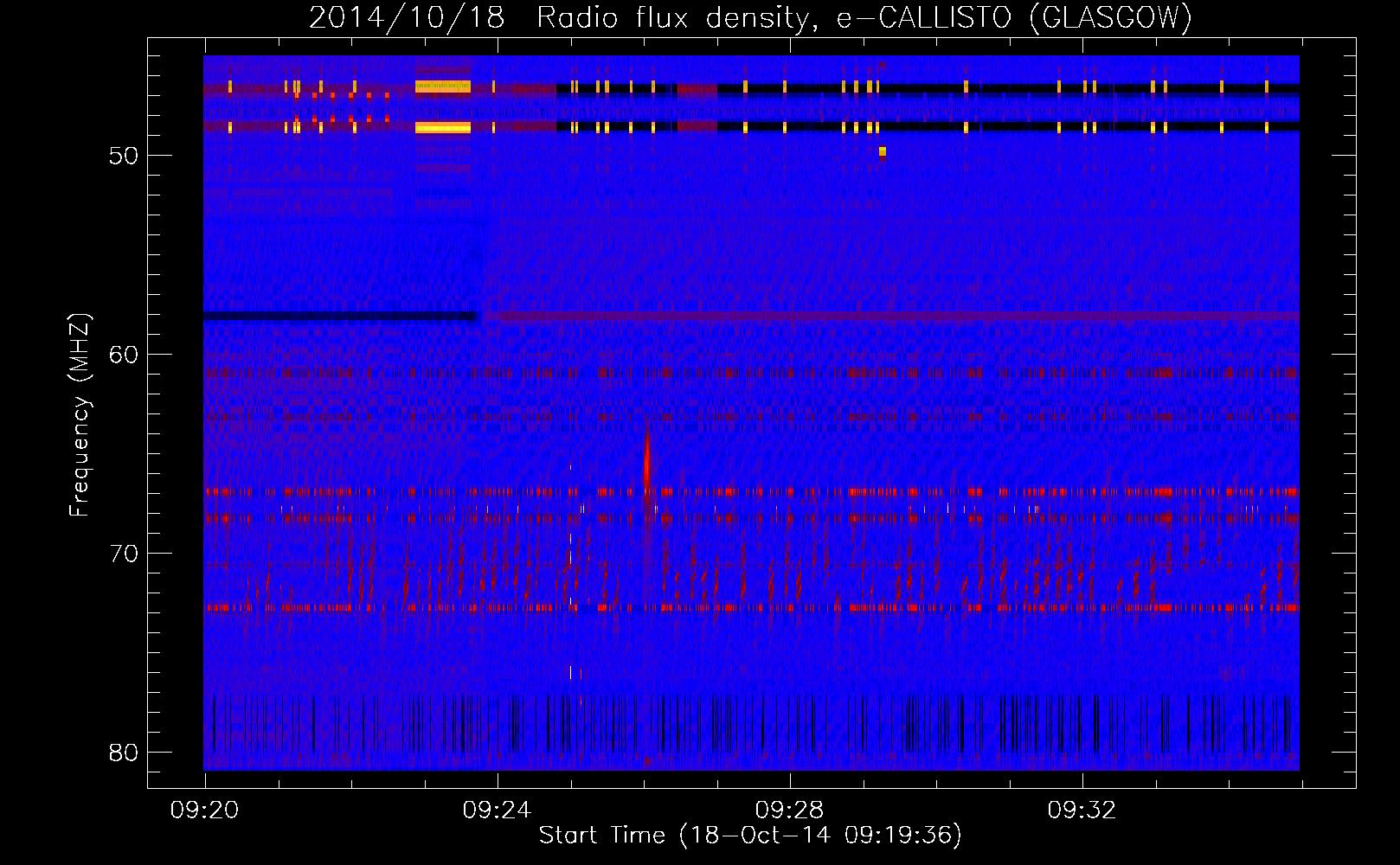
Task: Click the 70 frequency tick label
Action: tap(124, 554)
